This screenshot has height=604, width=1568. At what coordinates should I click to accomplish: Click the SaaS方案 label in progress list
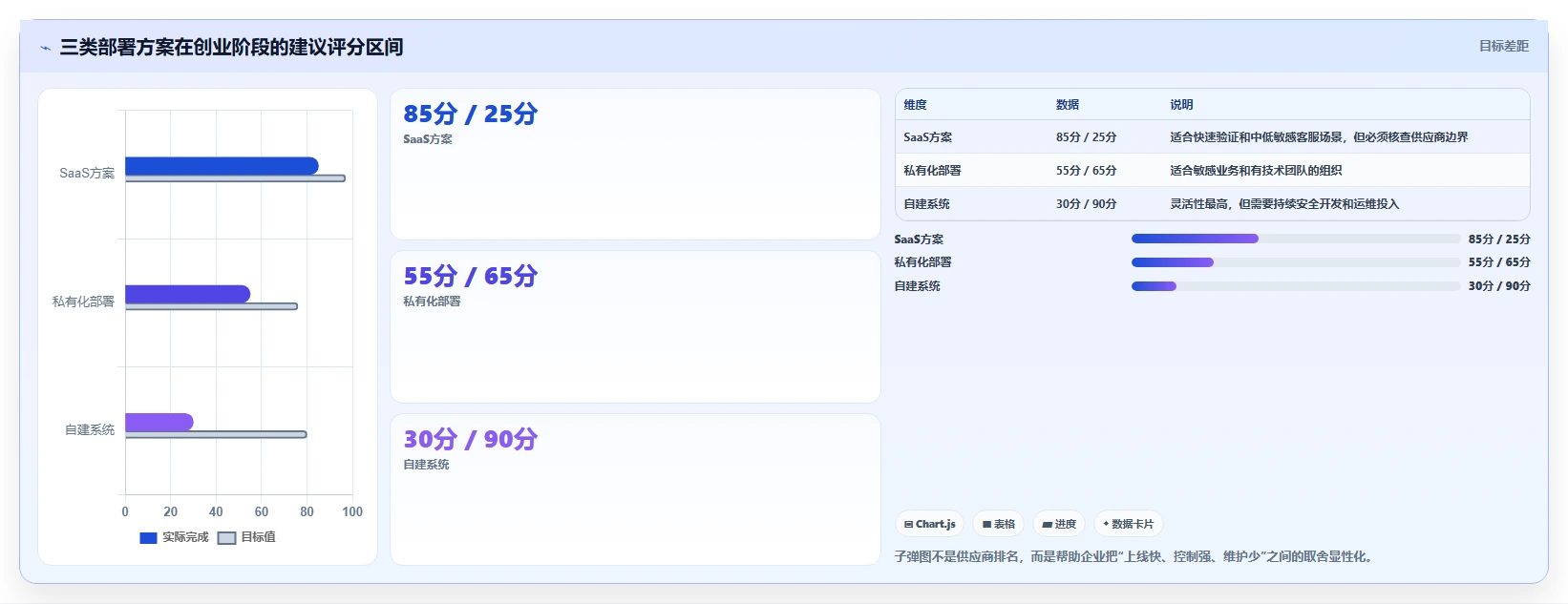tap(919, 240)
